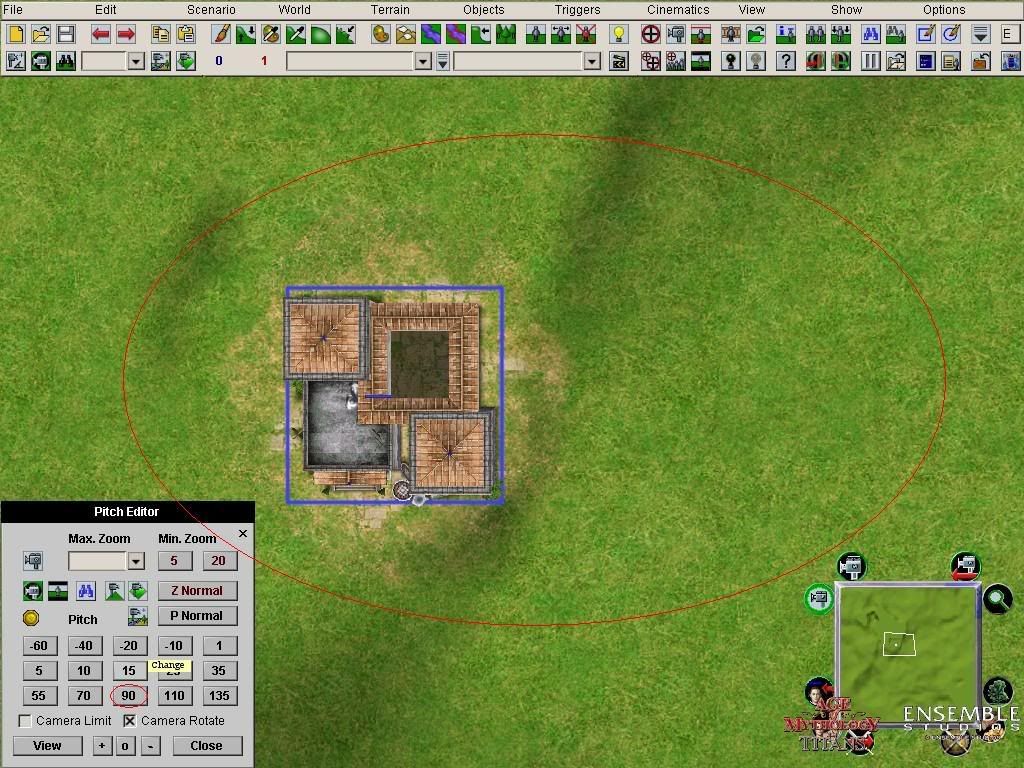The image size is (1024, 768).
Task: Open the wide dropdown after the red 1
Action: coord(422,61)
